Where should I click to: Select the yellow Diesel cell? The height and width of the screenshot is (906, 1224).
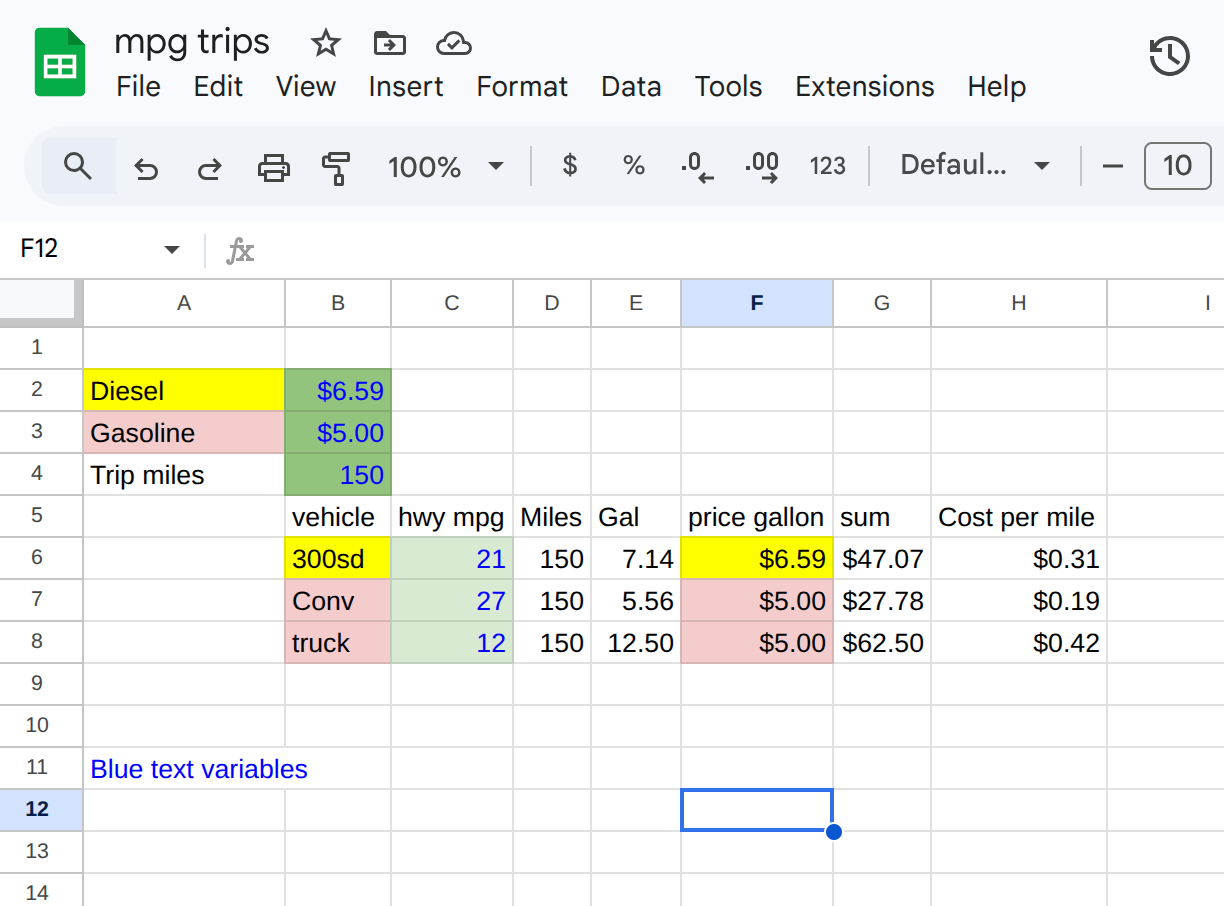(x=184, y=390)
